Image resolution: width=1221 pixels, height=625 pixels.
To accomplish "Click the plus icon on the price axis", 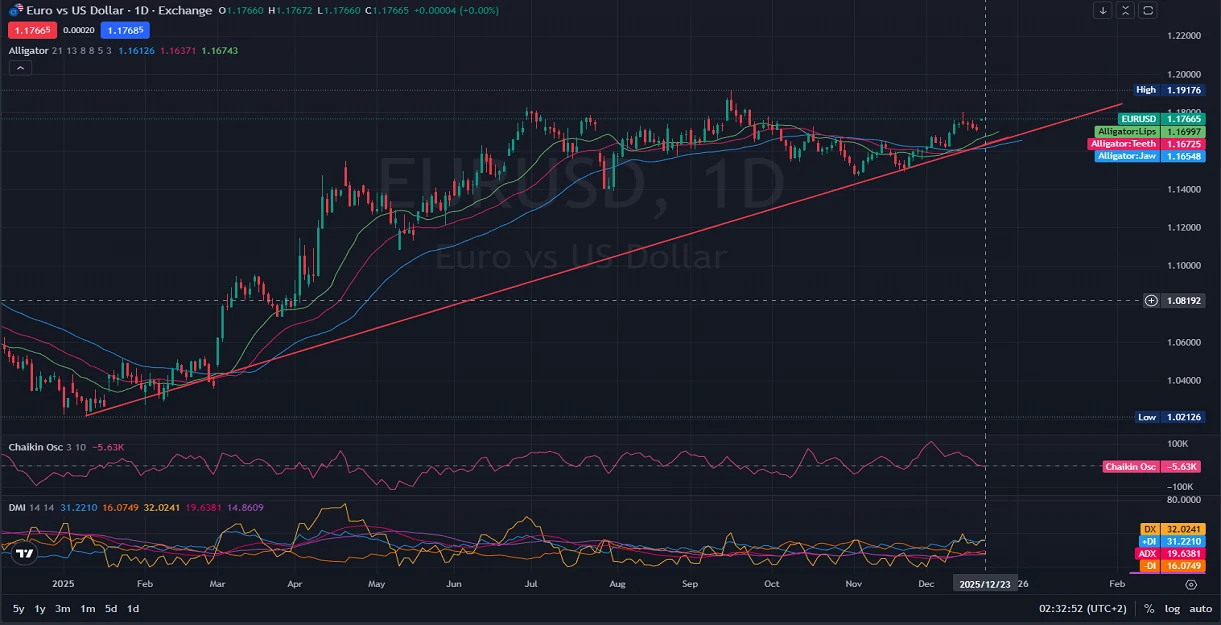I will click(x=1151, y=300).
